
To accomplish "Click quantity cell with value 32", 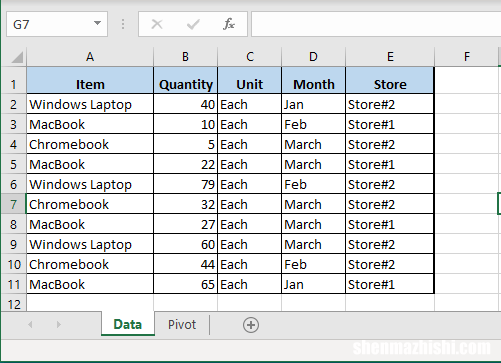I will pyautogui.click(x=185, y=204).
